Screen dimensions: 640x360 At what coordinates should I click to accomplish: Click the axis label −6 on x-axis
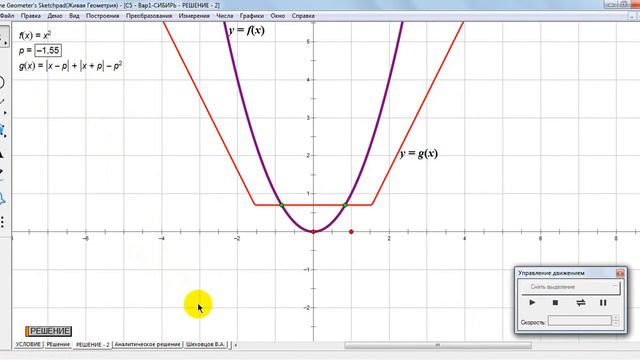coord(85,238)
